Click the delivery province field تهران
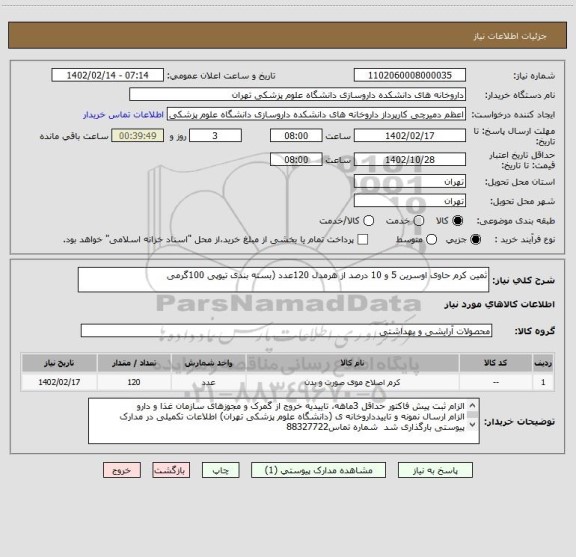The height and width of the screenshot is (557, 576). [410, 182]
